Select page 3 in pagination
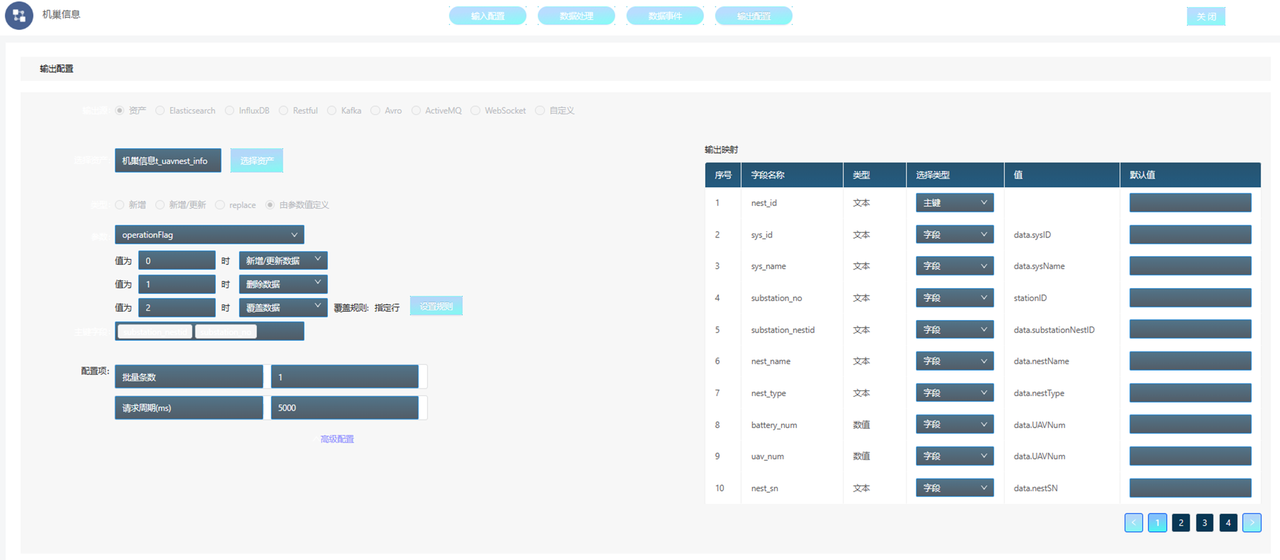Viewport: 1280px width, 560px height. tap(1205, 522)
